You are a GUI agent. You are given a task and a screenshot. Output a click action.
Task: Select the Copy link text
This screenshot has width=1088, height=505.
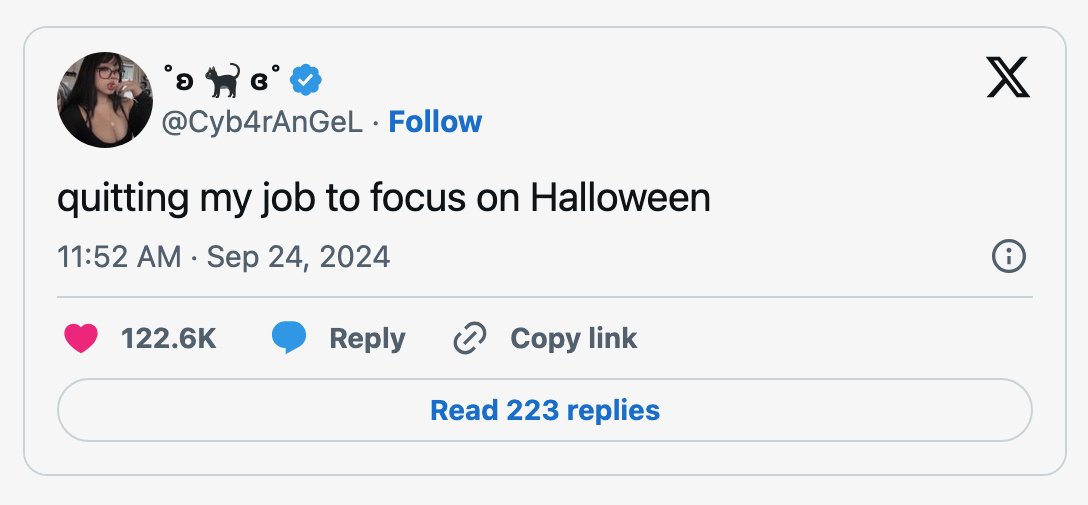tap(574, 339)
